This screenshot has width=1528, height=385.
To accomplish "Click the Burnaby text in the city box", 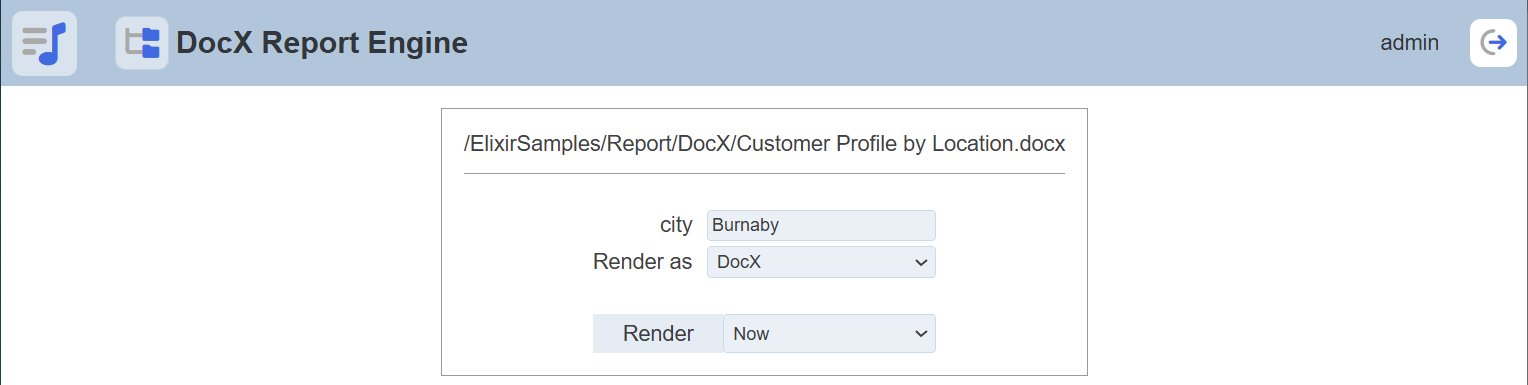I will [x=745, y=225].
